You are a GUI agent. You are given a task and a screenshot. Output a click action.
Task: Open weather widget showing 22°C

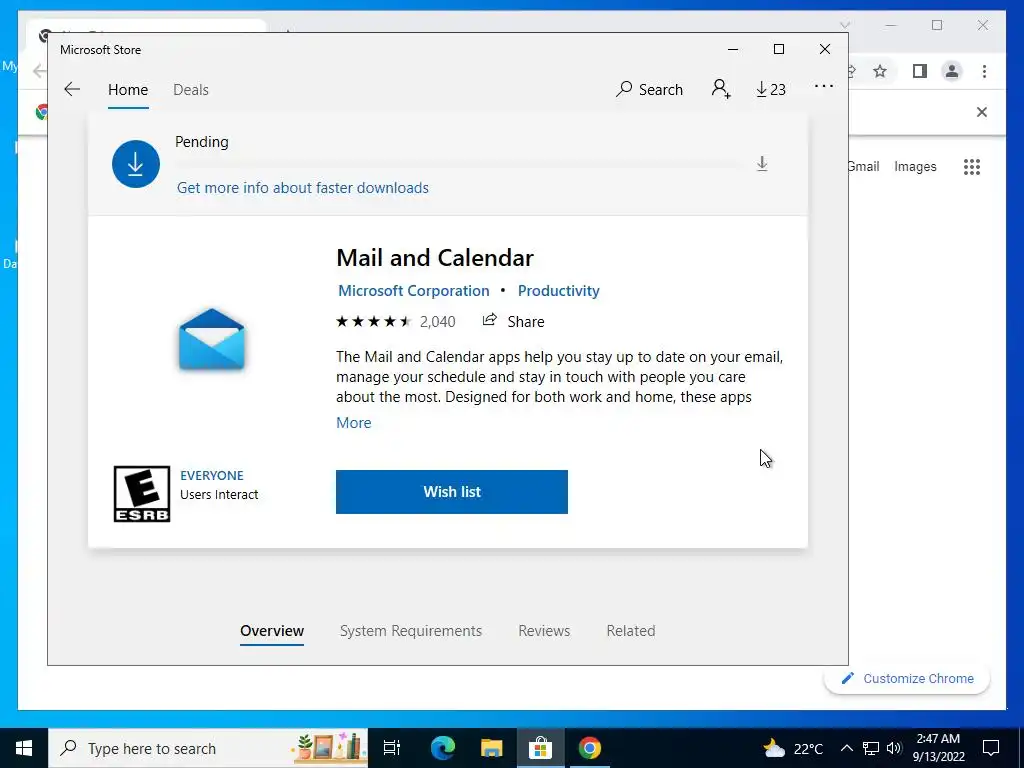793,748
